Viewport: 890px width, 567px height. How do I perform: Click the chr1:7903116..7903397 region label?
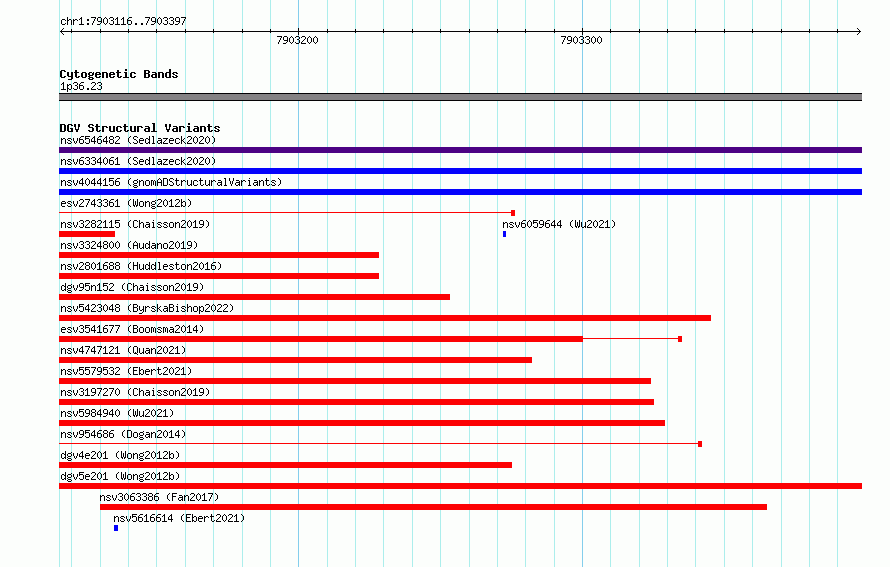pyautogui.click(x=123, y=21)
